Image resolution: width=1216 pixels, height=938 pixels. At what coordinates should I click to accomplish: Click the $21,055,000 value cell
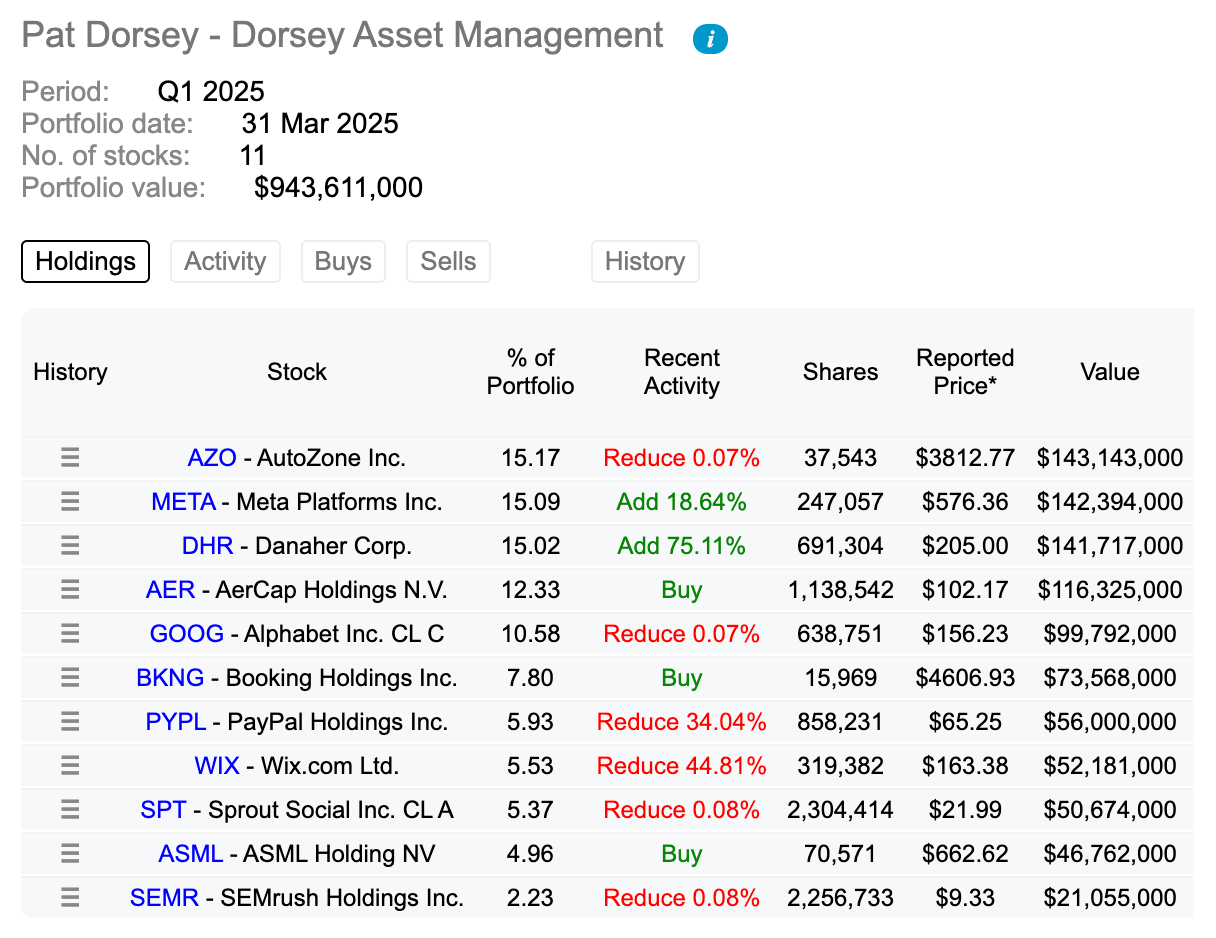click(1110, 898)
